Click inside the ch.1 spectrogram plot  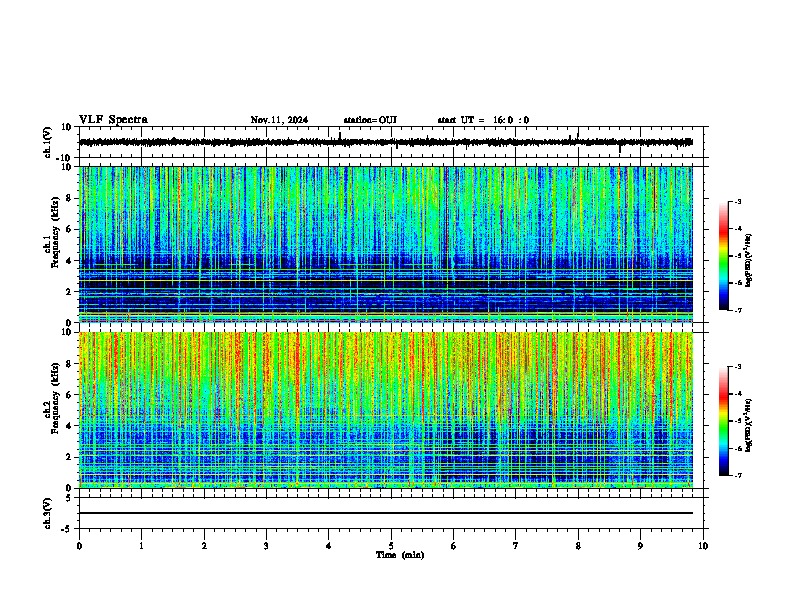click(385, 244)
